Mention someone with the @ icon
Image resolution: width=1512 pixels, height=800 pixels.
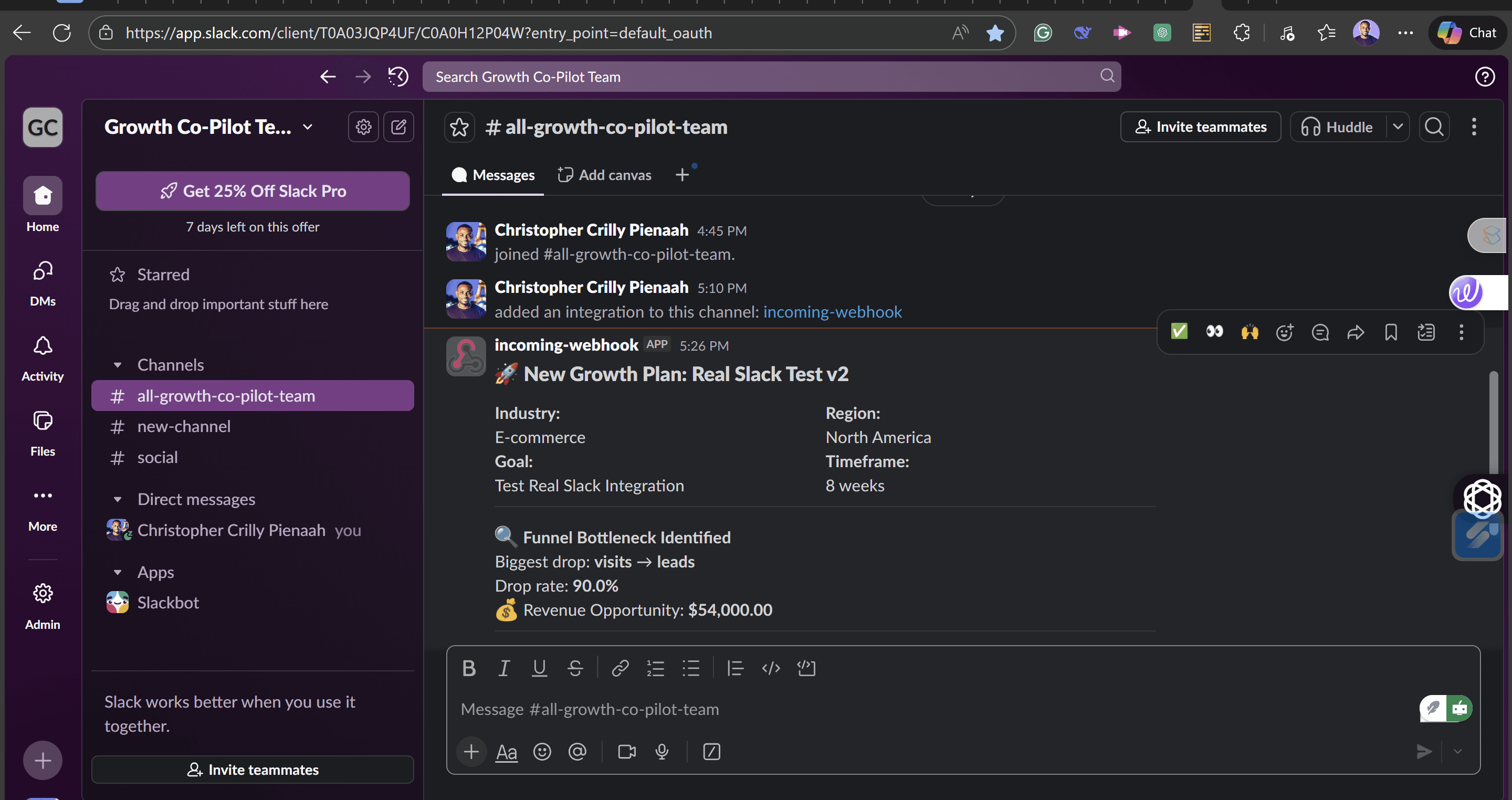[x=577, y=752]
